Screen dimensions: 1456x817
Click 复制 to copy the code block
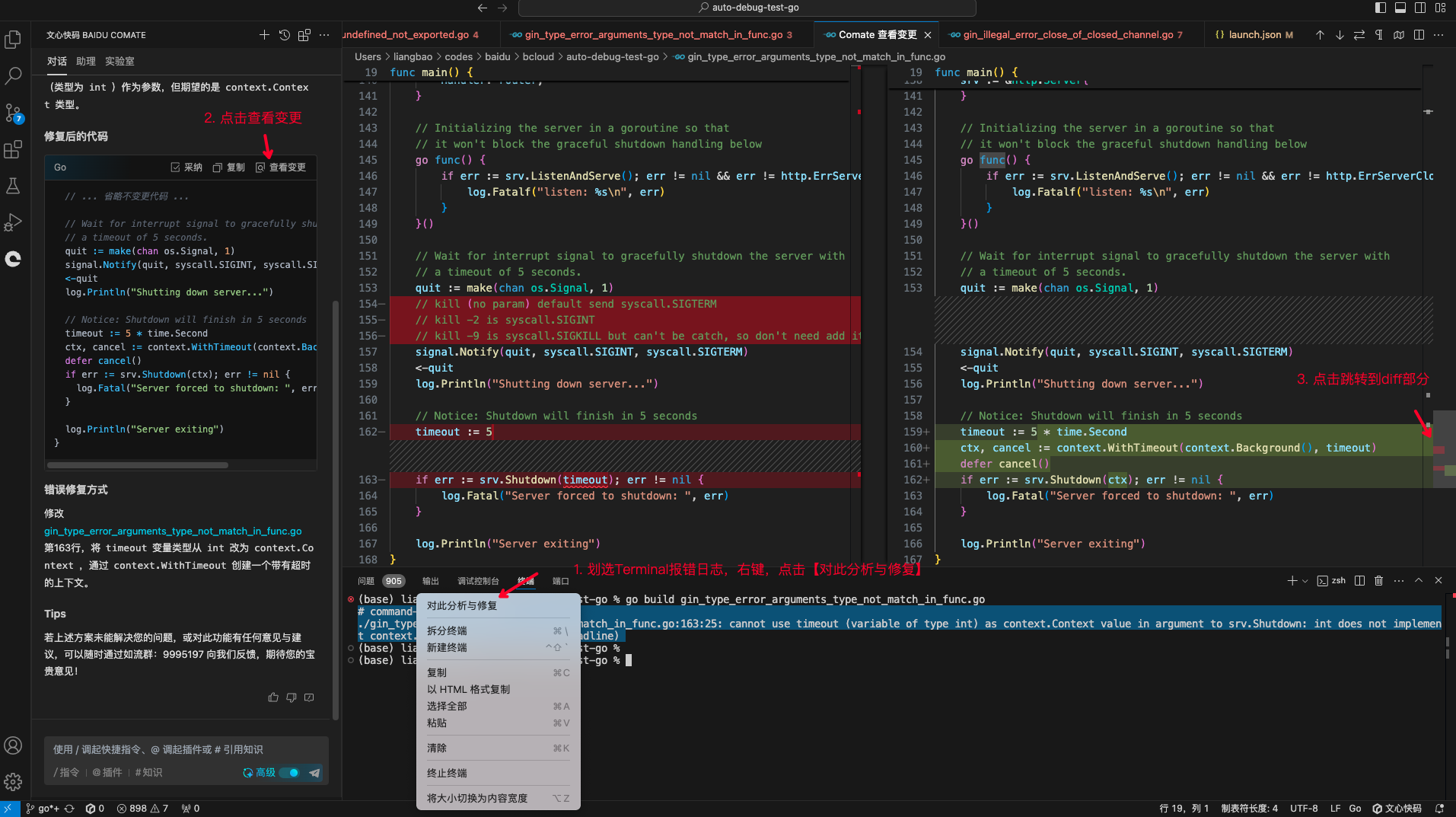[x=228, y=168]
